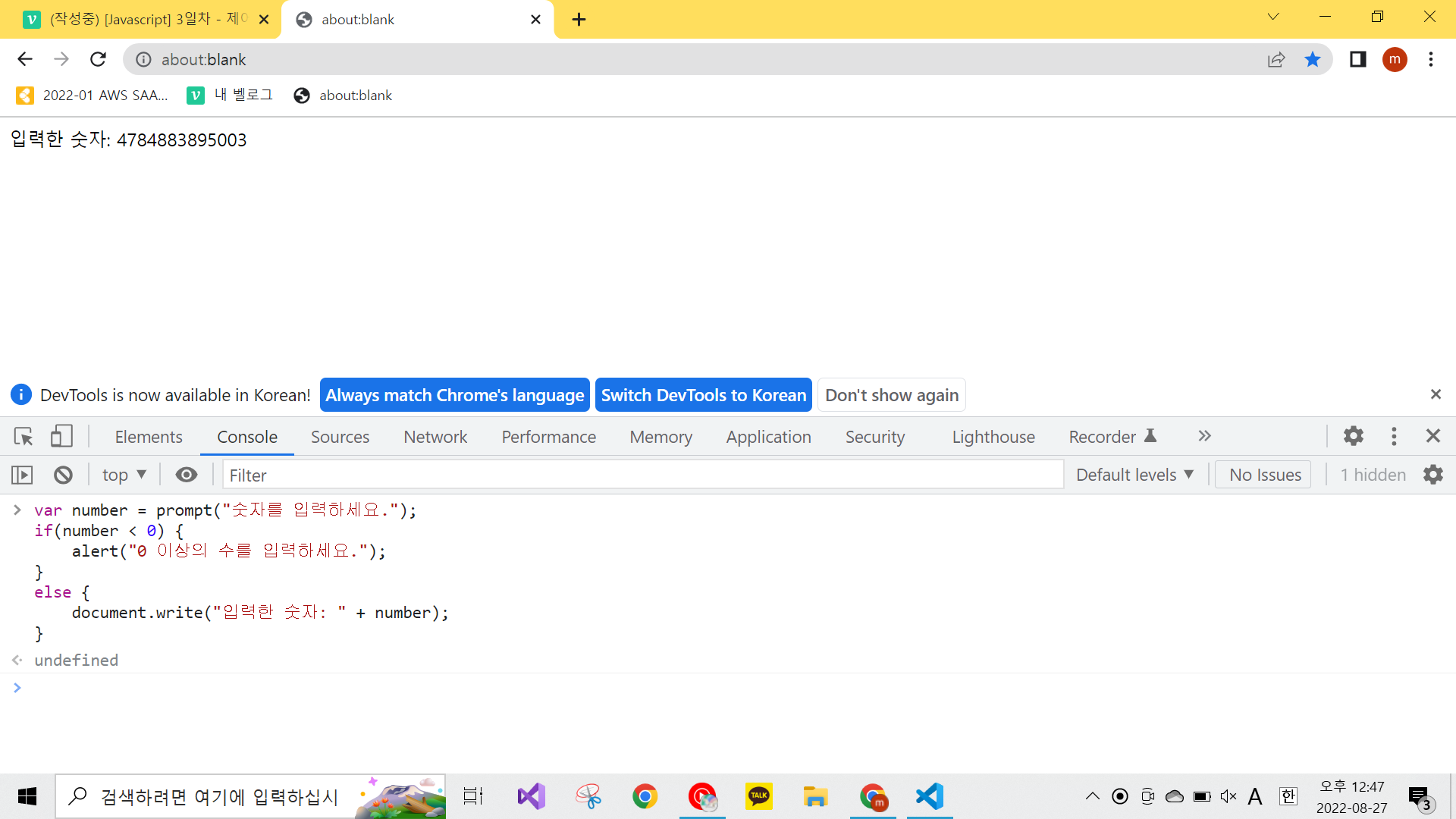The height and width of the screenshot is (819, 1456).
Task: Click the console Filter input field
Action: coord(643,475)
